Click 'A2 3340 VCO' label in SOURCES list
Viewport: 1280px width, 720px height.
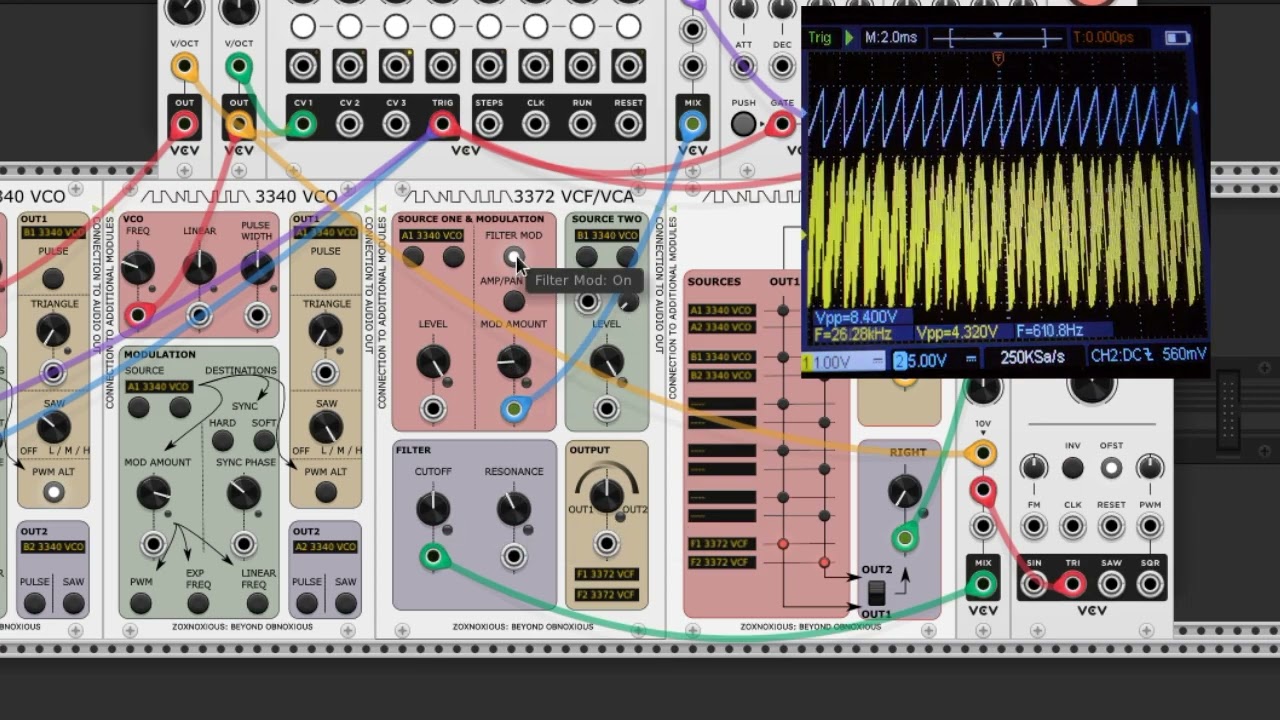tap(722, 328)
